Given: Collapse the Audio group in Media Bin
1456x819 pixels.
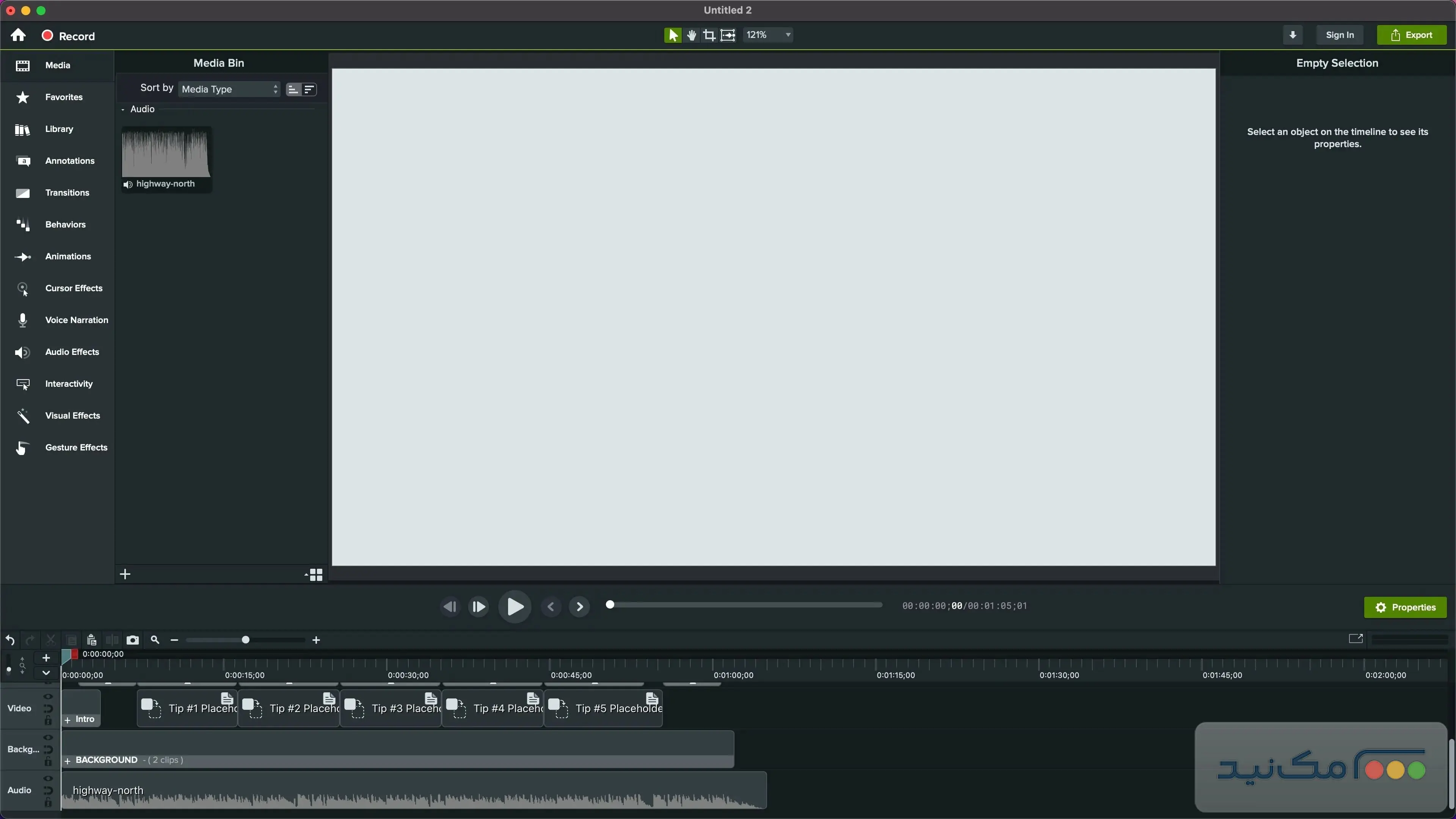Looking at the screenshot, I should (x=122, y=109).
